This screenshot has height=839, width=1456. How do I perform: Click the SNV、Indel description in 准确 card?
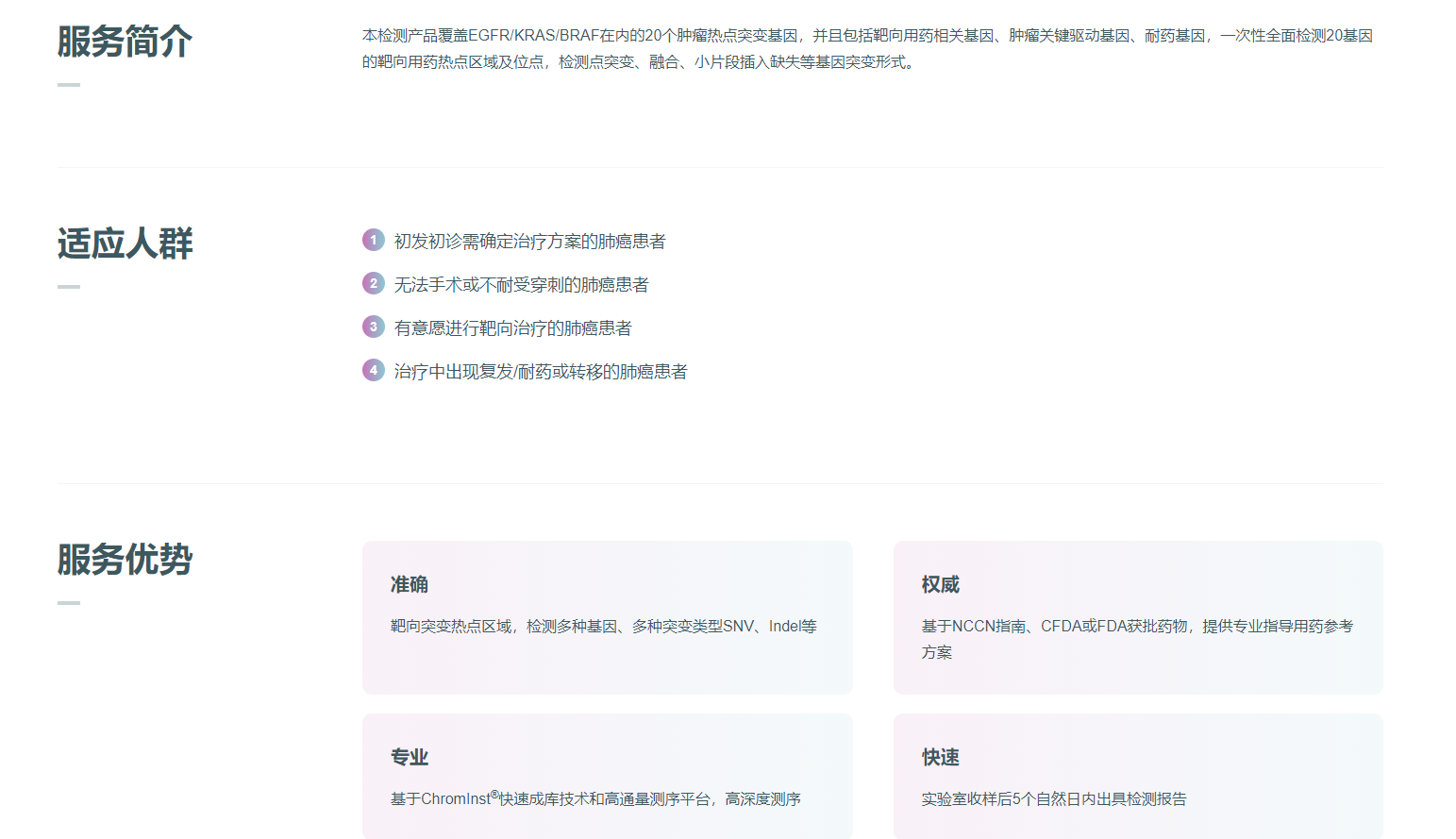tap(603, 627)
